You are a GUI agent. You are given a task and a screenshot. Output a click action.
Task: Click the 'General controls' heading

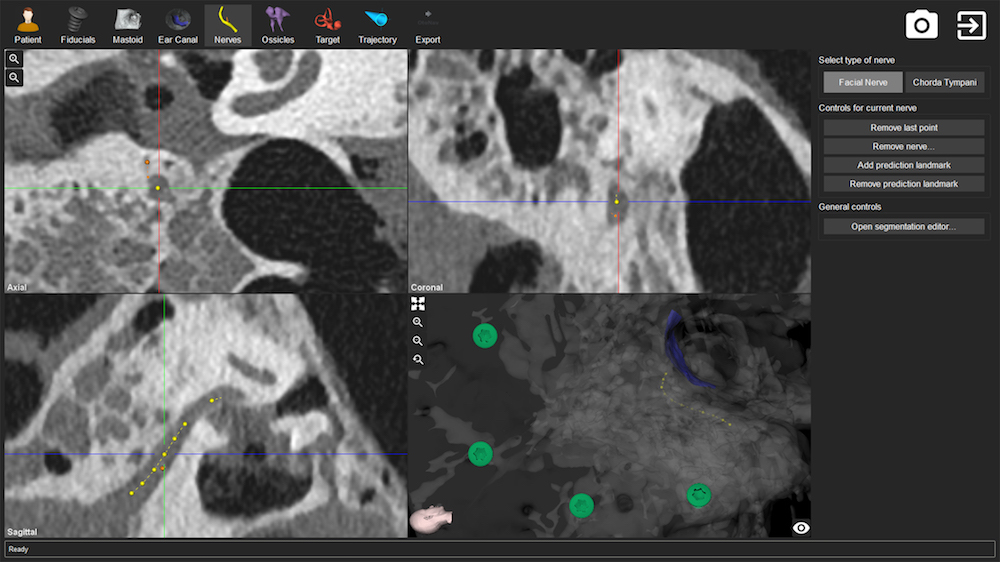[x=849, y=207]
